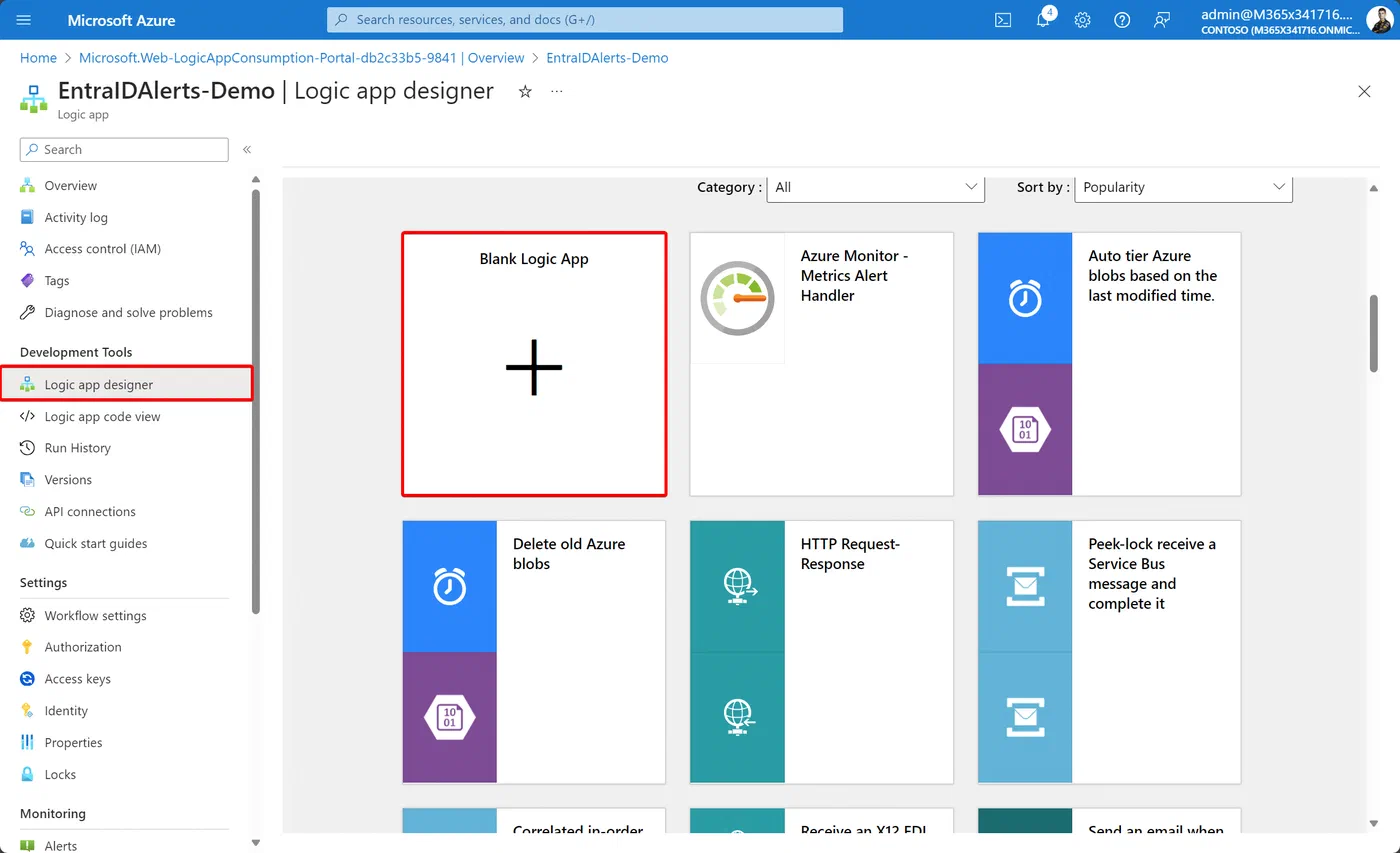1400x853 pixels.
Task: Collapse the left sidebar with double chevron
Action: 247,150
